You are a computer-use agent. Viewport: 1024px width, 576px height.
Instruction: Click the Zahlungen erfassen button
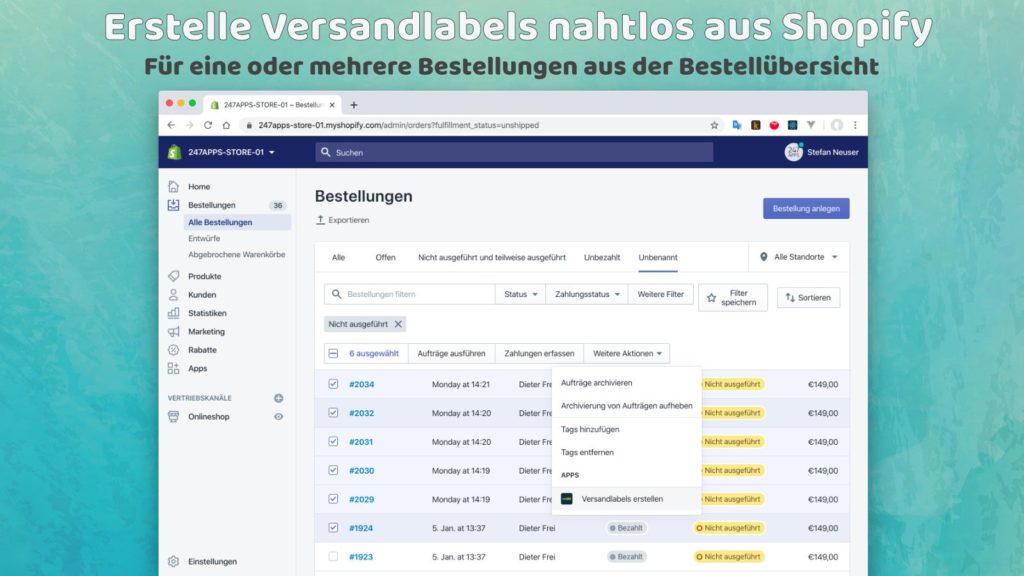539,353
